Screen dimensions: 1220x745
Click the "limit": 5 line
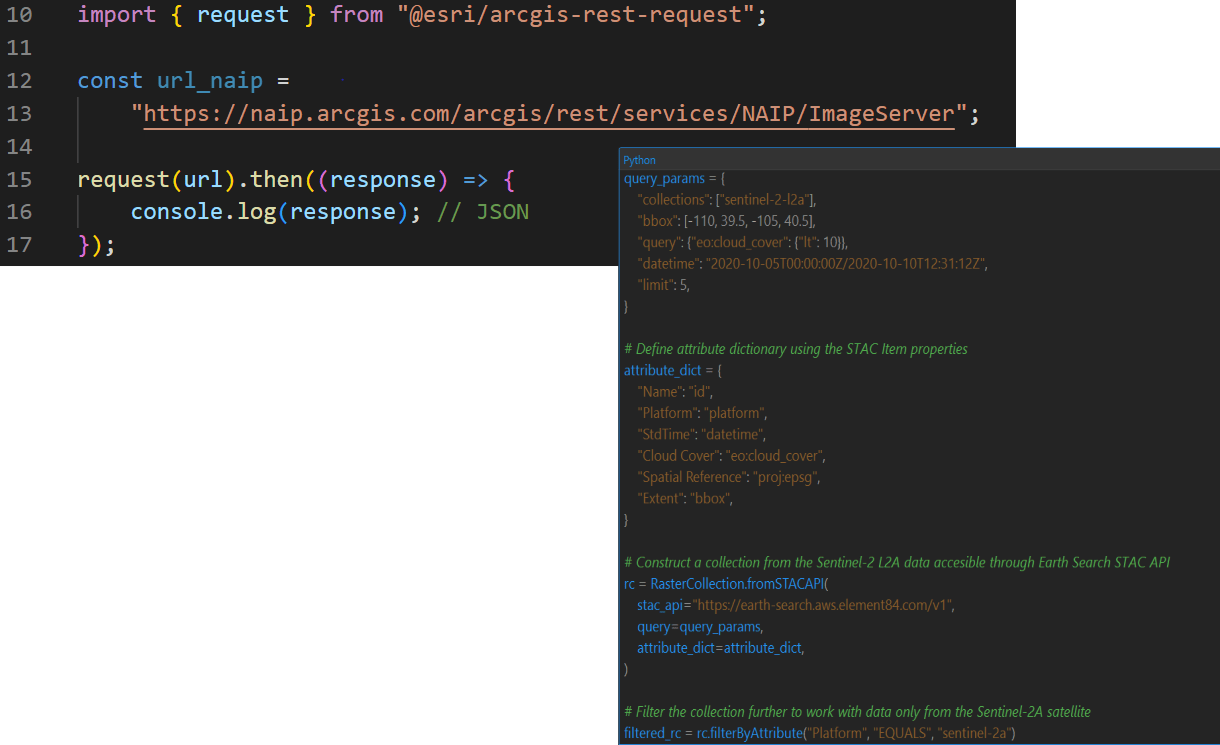[x=664, y=285]
